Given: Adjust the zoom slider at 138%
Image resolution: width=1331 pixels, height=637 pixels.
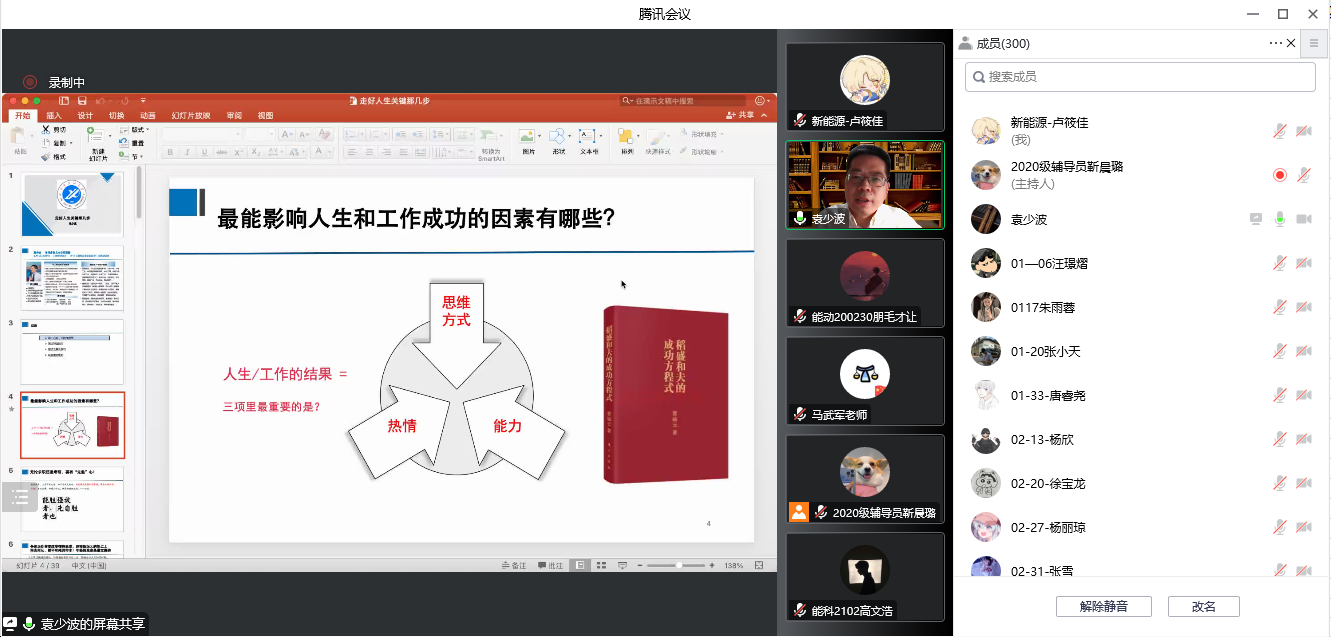Looking at the screenshot, I should click(680, 565).
